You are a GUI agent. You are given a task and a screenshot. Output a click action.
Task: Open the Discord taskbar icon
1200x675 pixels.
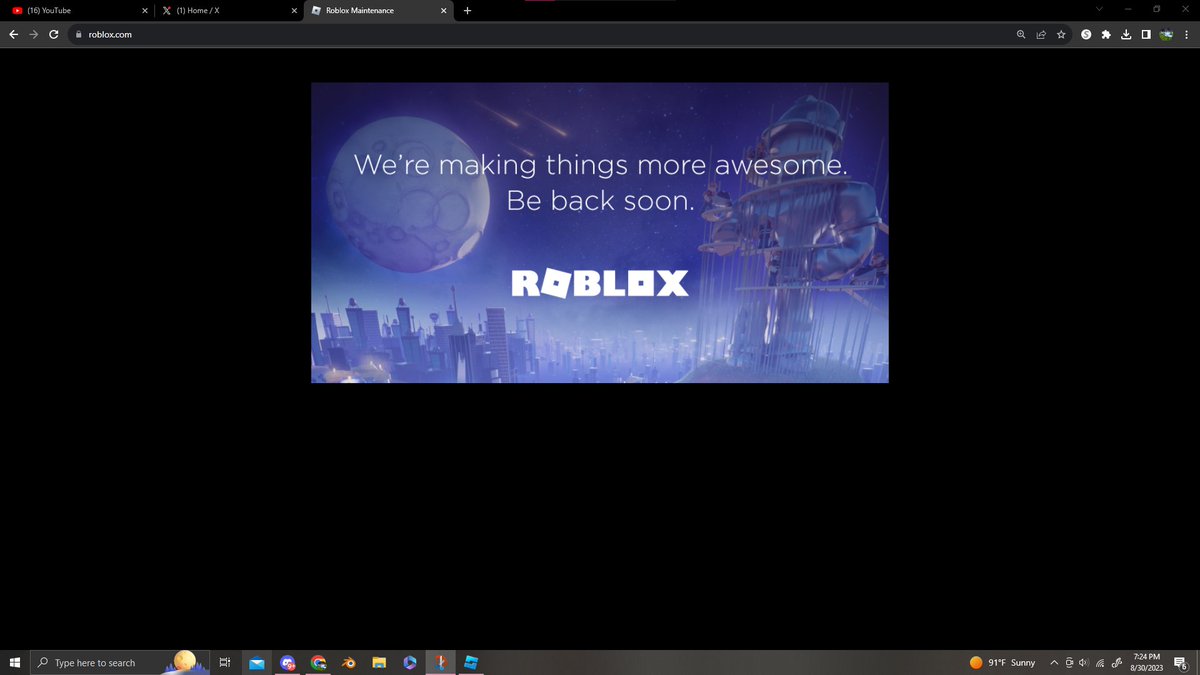click(x=288, y=662)
